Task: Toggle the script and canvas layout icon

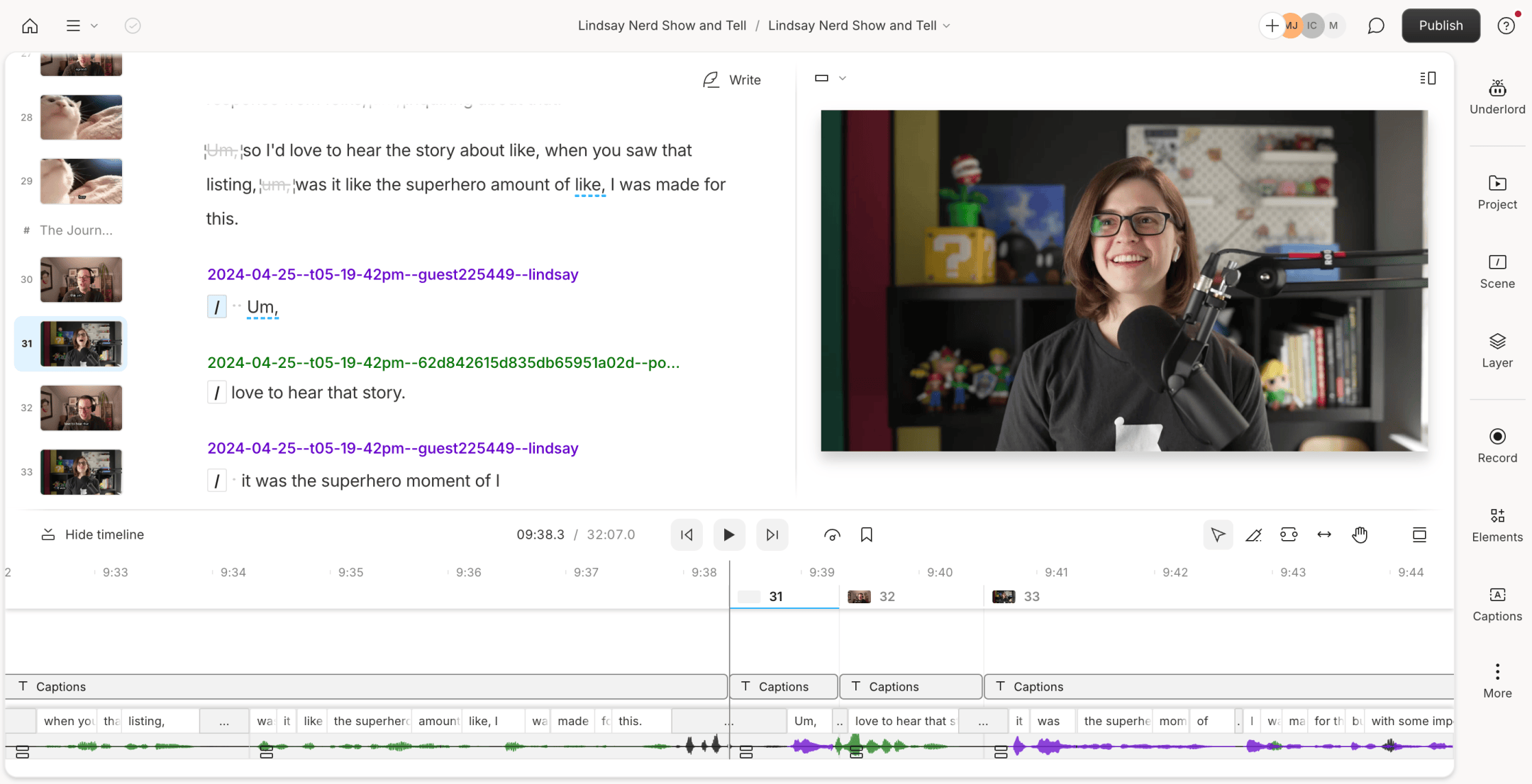Action: 1428,78
